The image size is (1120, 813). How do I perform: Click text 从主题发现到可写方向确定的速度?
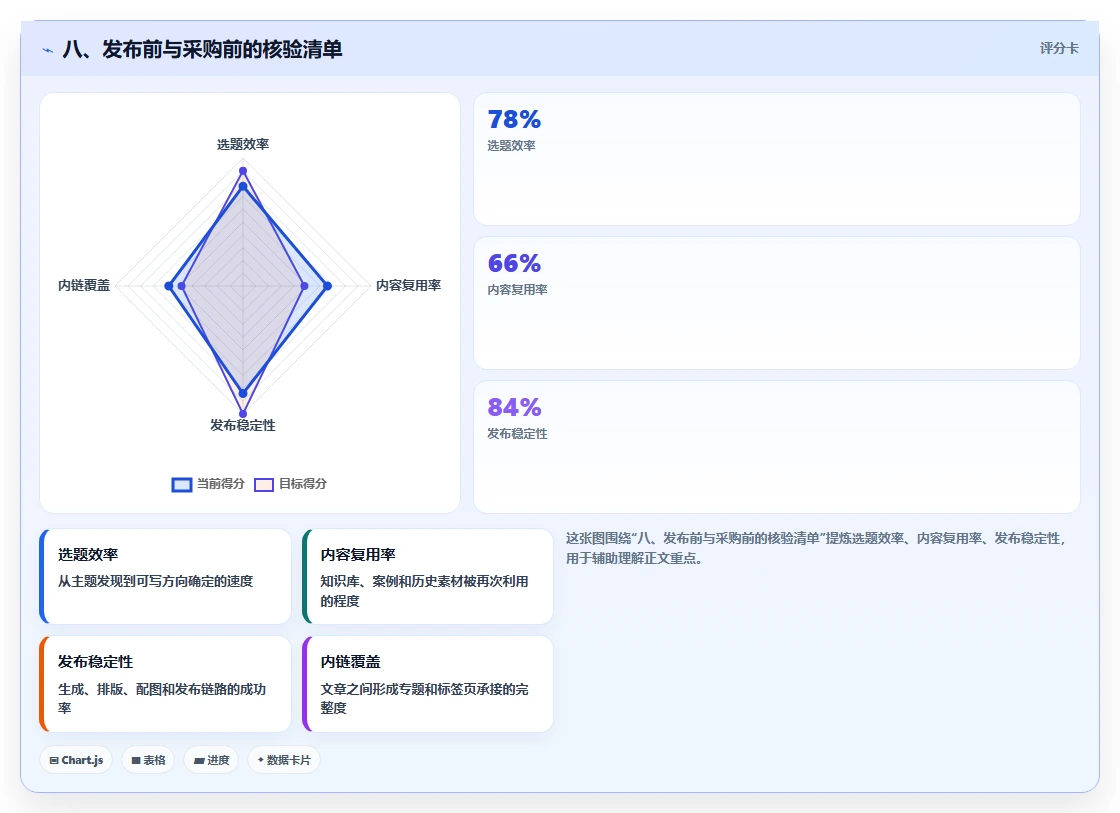156,581
